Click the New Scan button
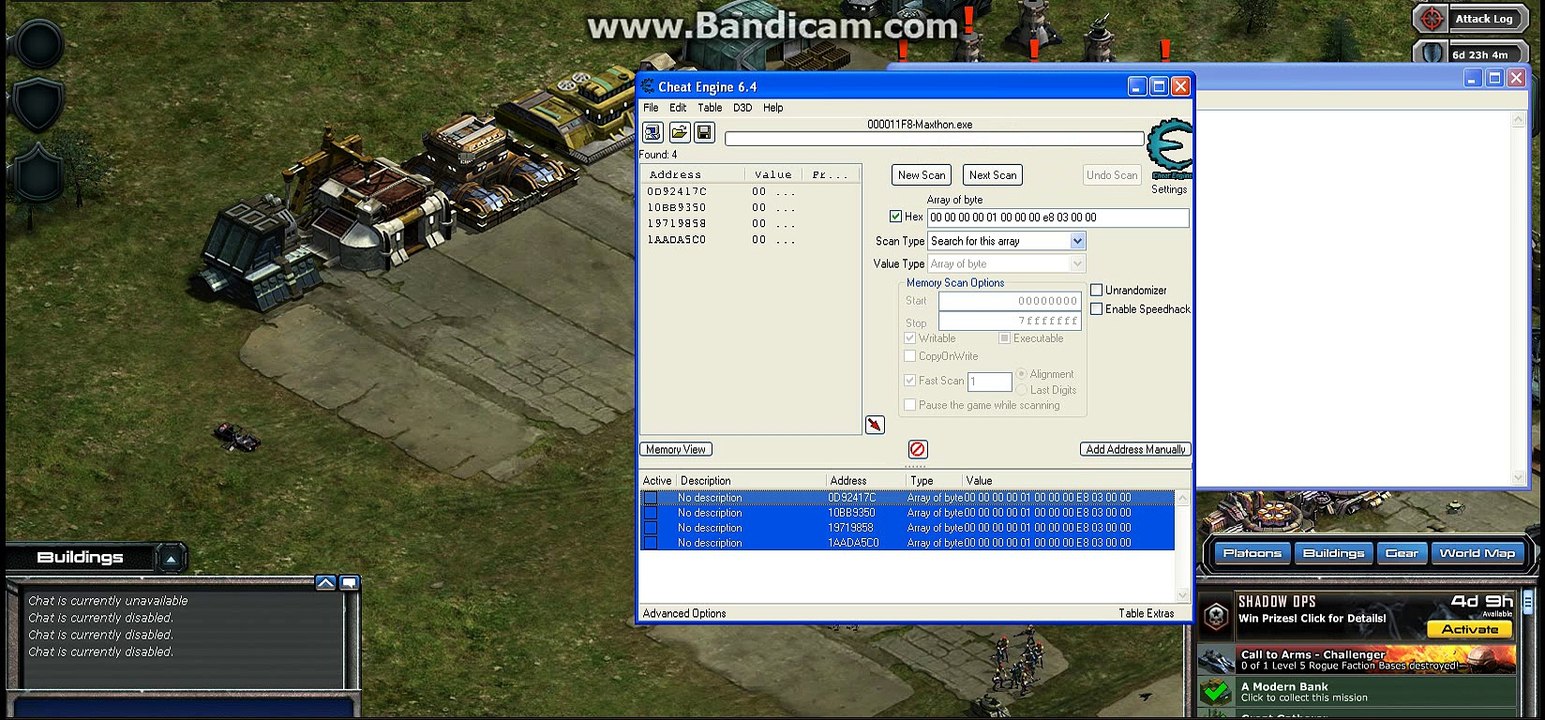The height and width of the screenshot is (720, 1545). (x=921, y=175)
